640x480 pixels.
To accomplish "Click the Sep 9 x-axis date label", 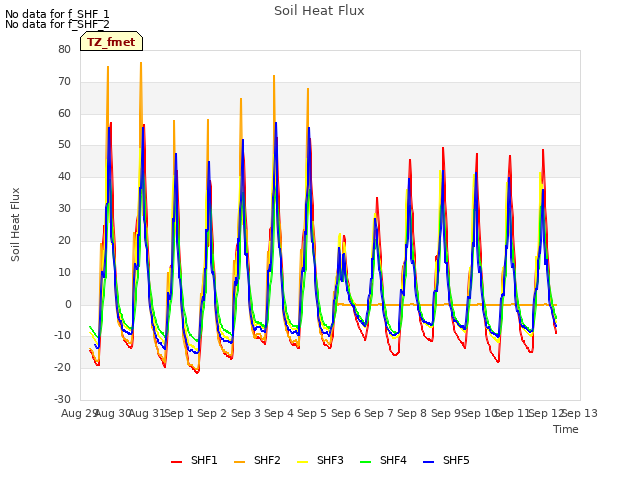I will click(446, 413).
